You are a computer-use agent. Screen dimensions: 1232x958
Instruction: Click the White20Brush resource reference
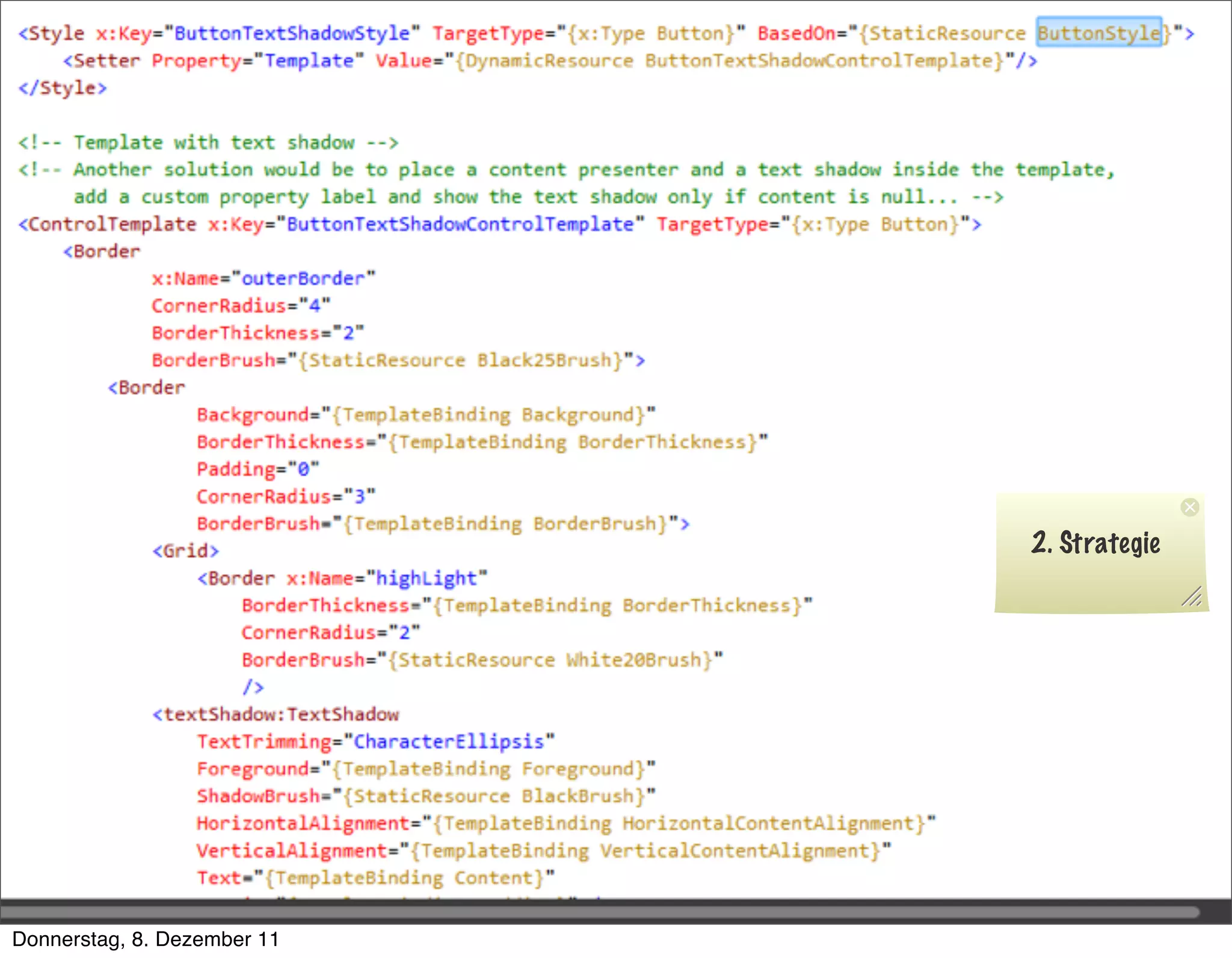coord(633,660)
